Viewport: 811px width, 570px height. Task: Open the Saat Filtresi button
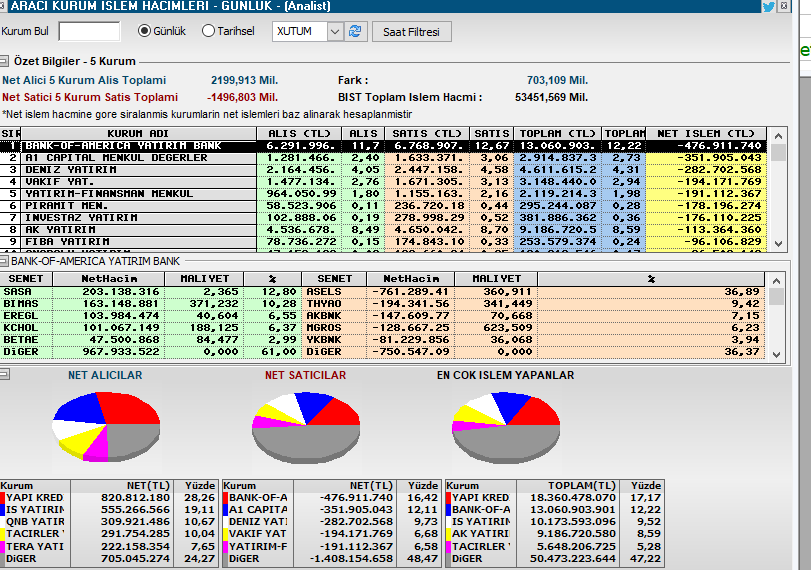(411, 32)
